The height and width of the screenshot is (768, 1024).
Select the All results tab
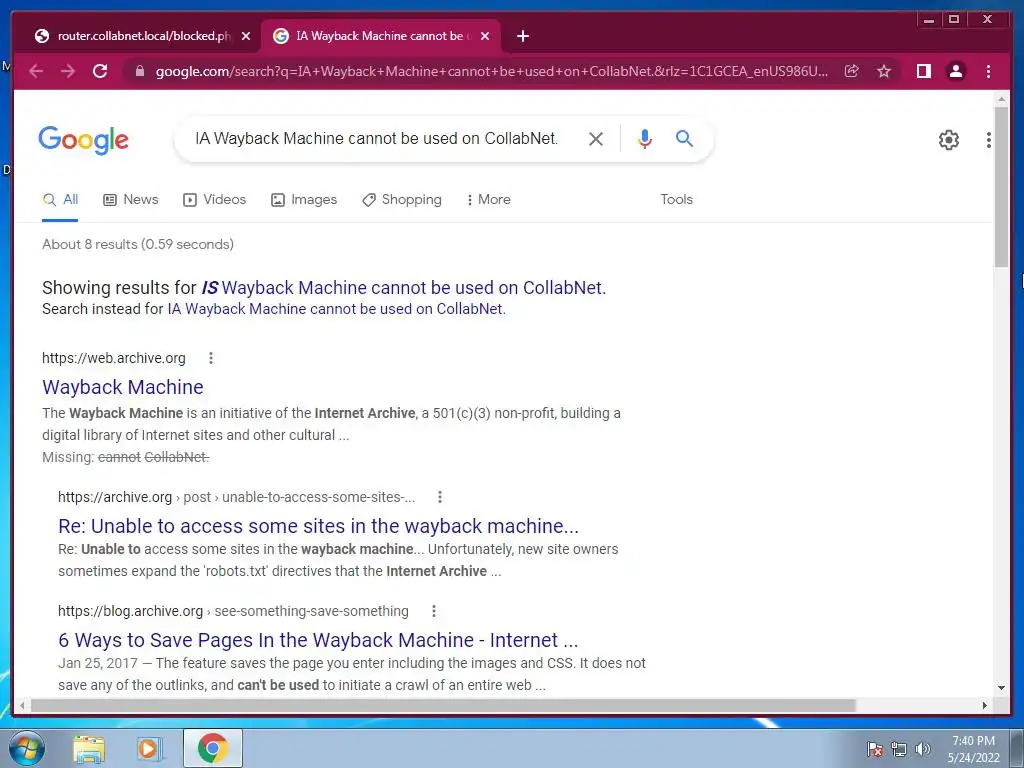point(60,200)
